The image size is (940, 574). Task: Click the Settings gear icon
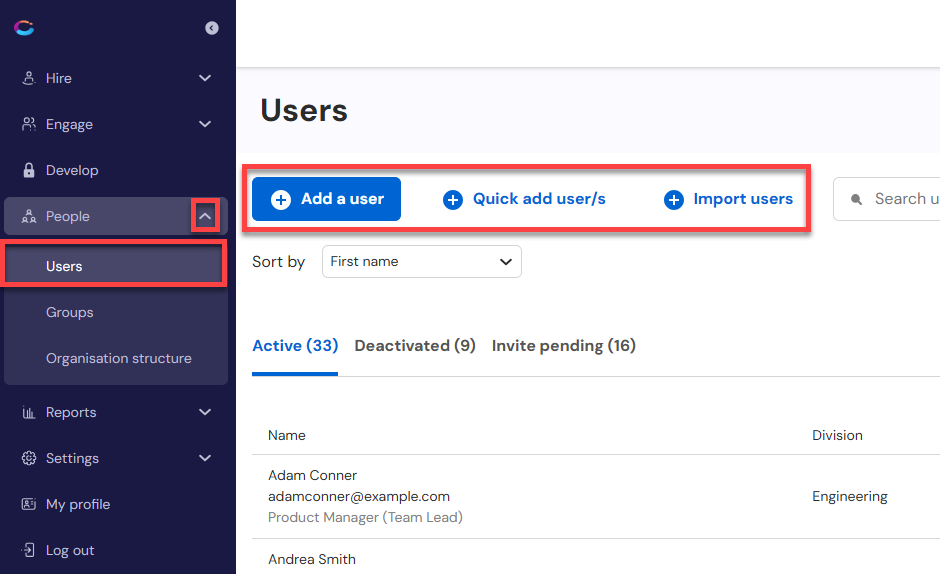(x=28, y=458)
